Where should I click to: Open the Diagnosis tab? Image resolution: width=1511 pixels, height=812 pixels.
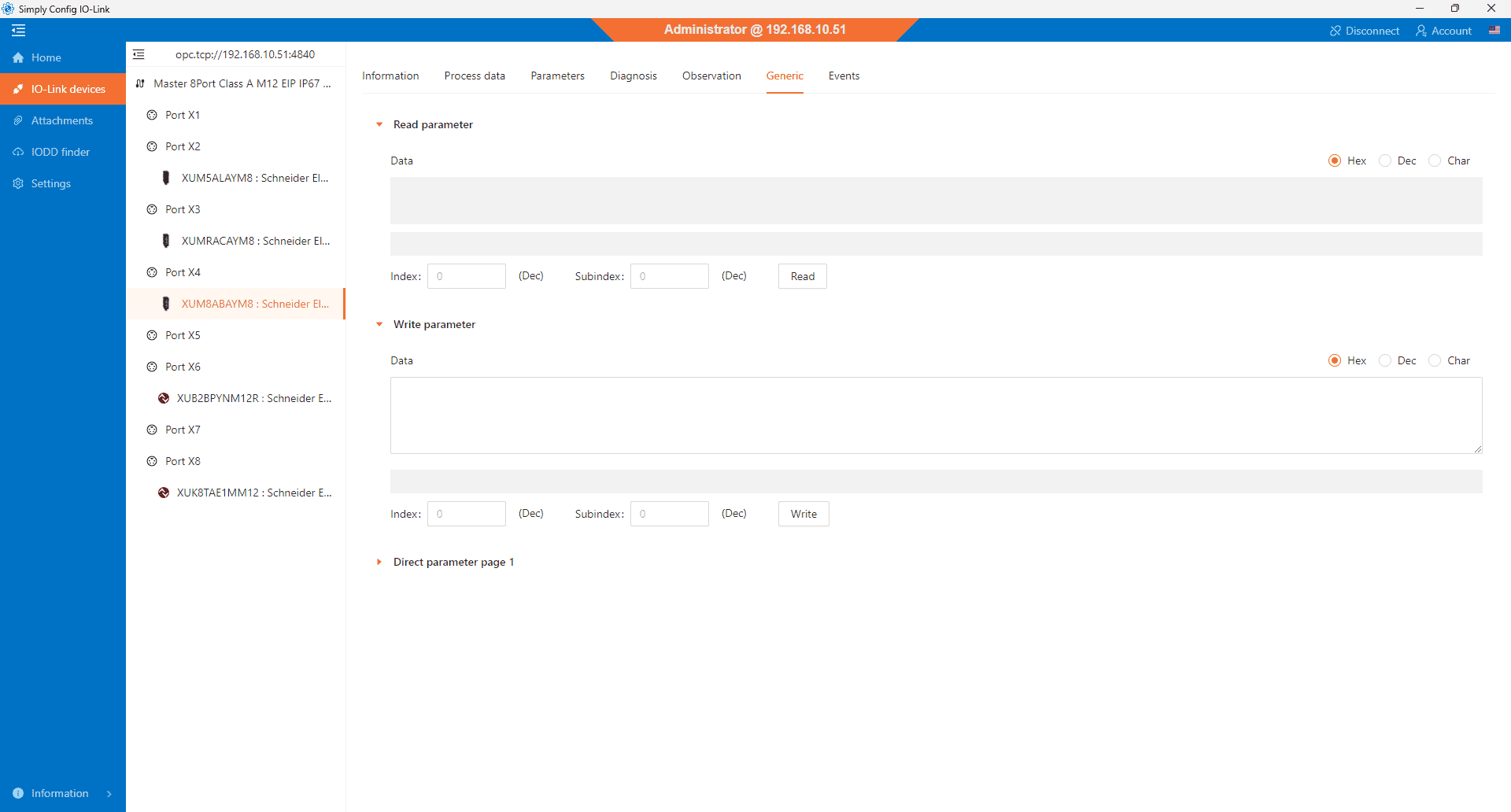[633, 76]
